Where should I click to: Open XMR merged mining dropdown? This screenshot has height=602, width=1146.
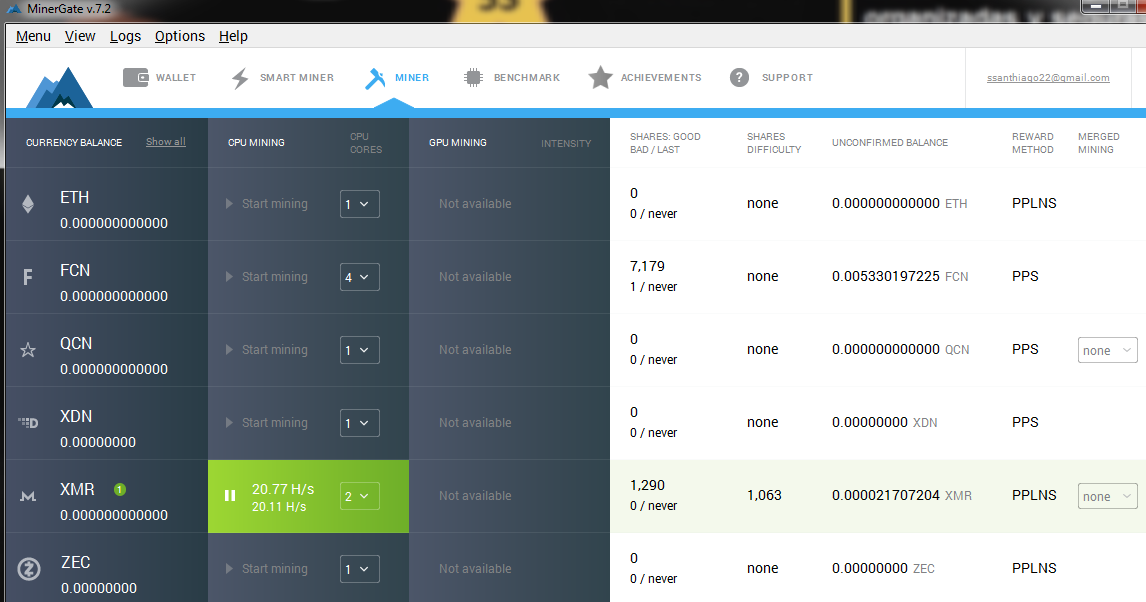click(1107, 496)
